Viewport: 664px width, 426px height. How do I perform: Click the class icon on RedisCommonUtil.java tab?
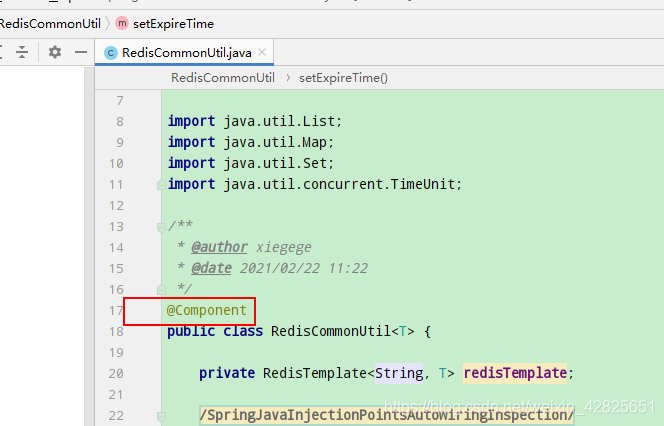pyautogui.click(x=111, y=53)
